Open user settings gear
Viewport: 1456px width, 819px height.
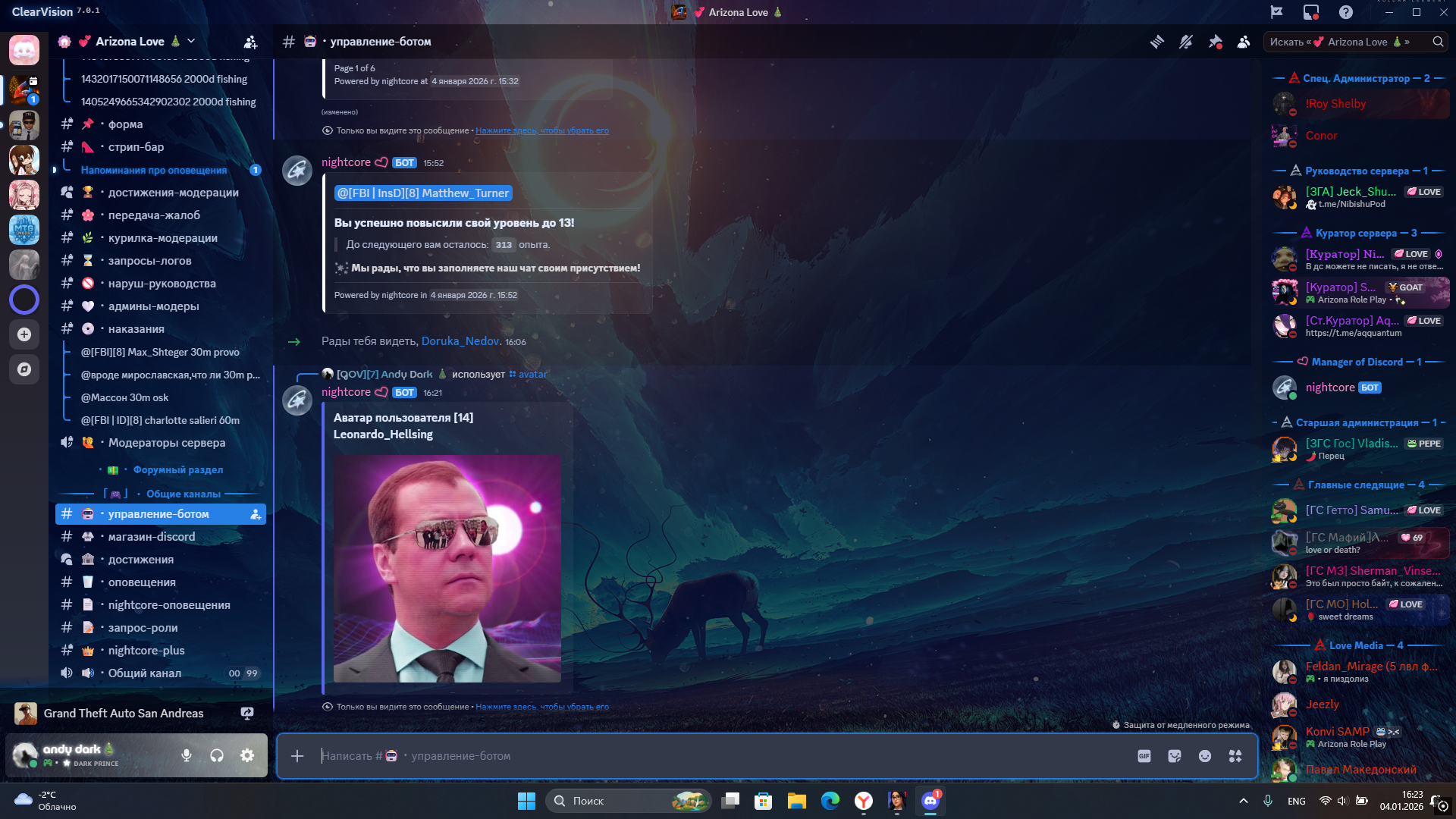click(x=247, y=755)
